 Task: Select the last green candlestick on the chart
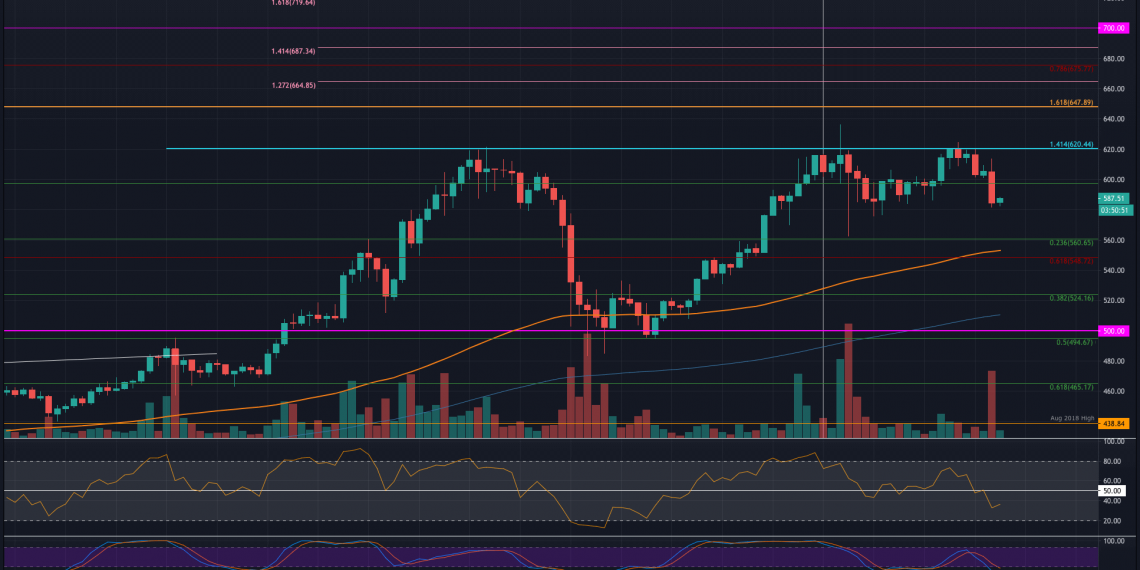tap(1000, 200)
